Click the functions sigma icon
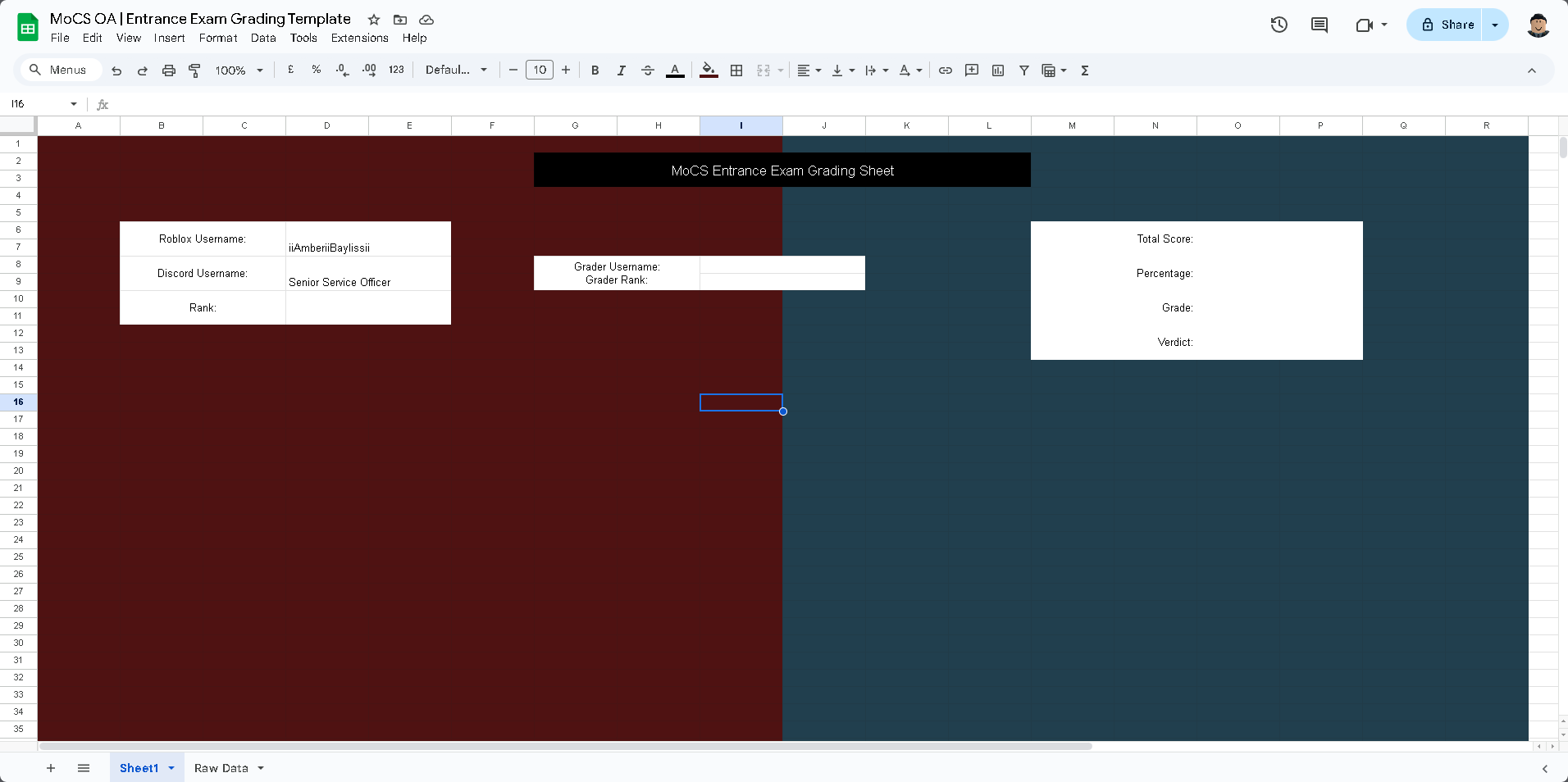This screenshot has width=1568, height=782. pos(1085,70)
